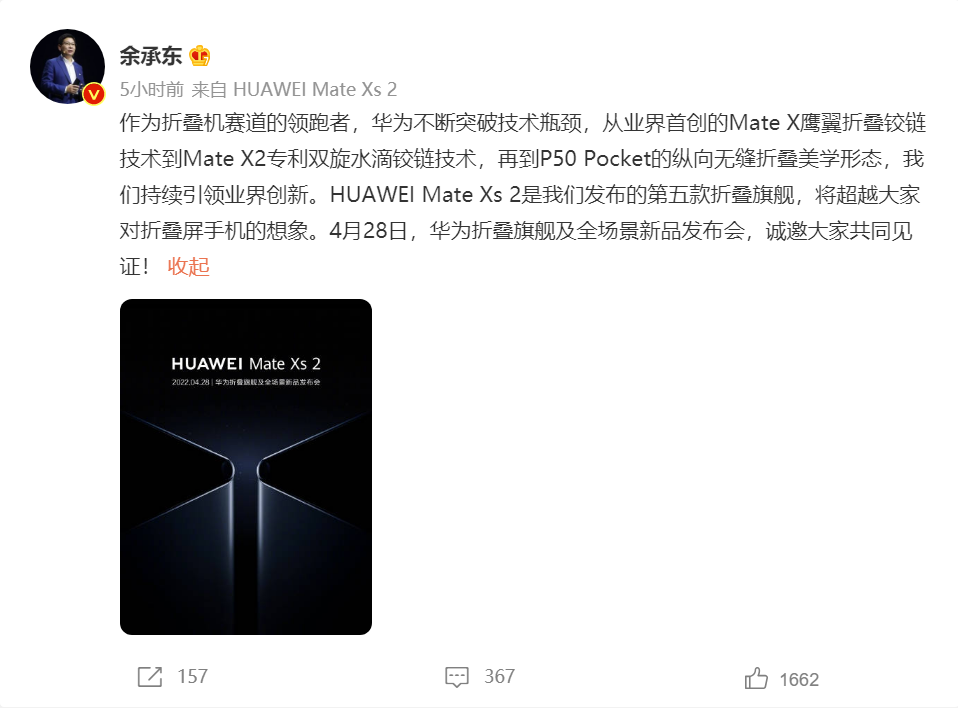Screen dimensions: 958x708
Task: Click the repost count 157
Action: [x=192, y=677]
